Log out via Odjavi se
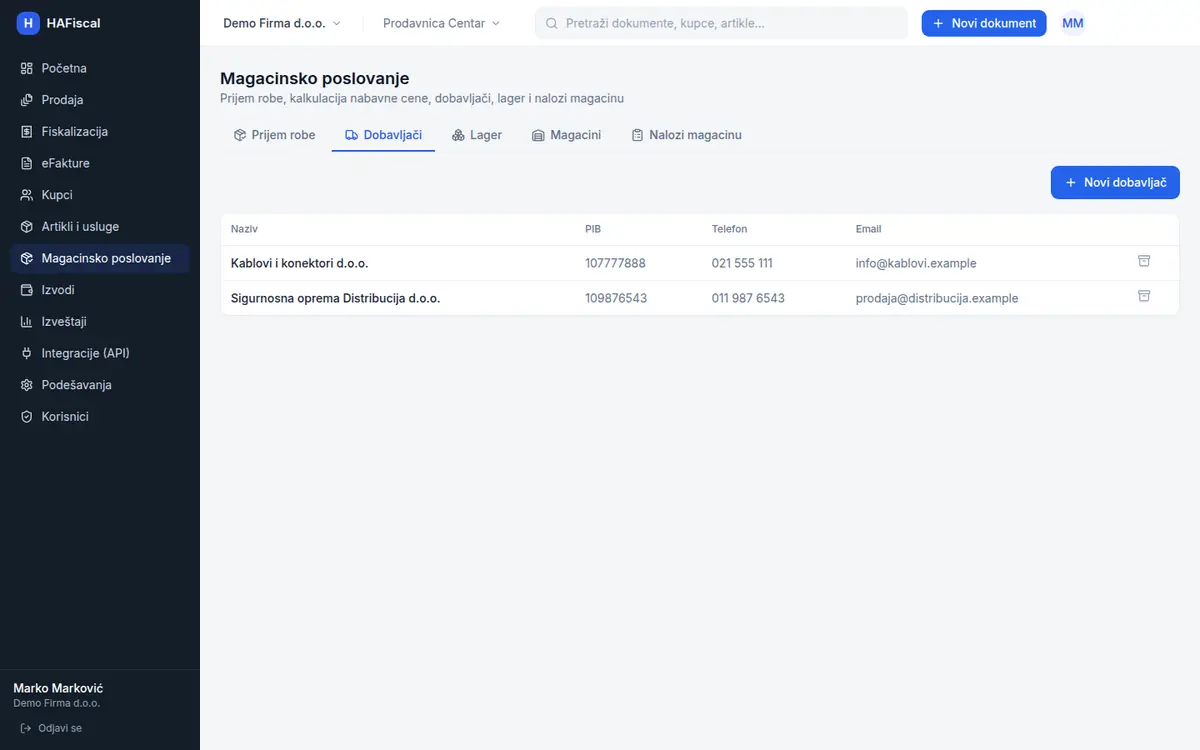1200x750 pixels. coord(51,728)
